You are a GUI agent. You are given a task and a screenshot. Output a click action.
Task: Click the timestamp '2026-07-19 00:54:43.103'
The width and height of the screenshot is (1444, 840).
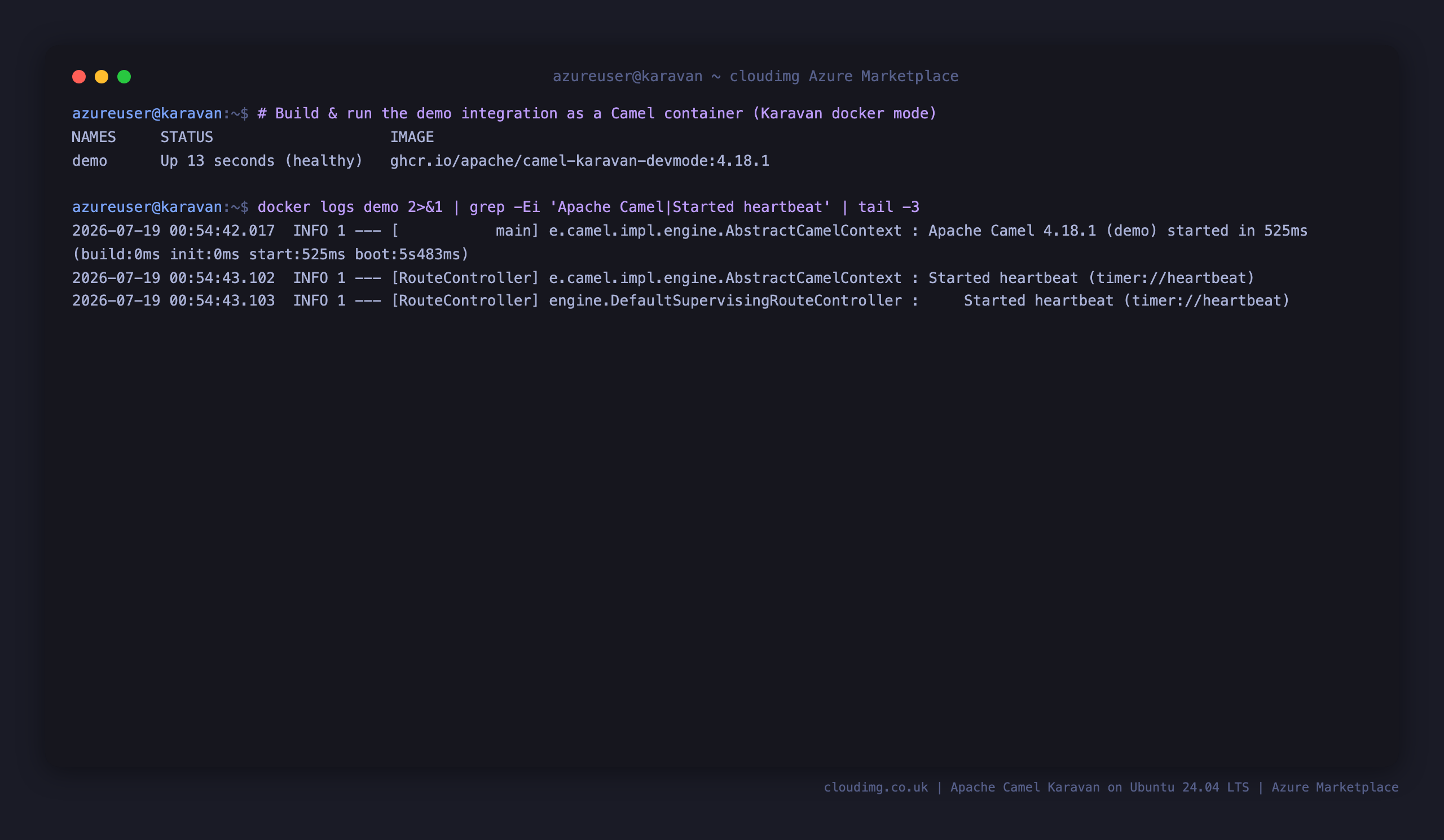pyautogui.click(x=174, y=300)
